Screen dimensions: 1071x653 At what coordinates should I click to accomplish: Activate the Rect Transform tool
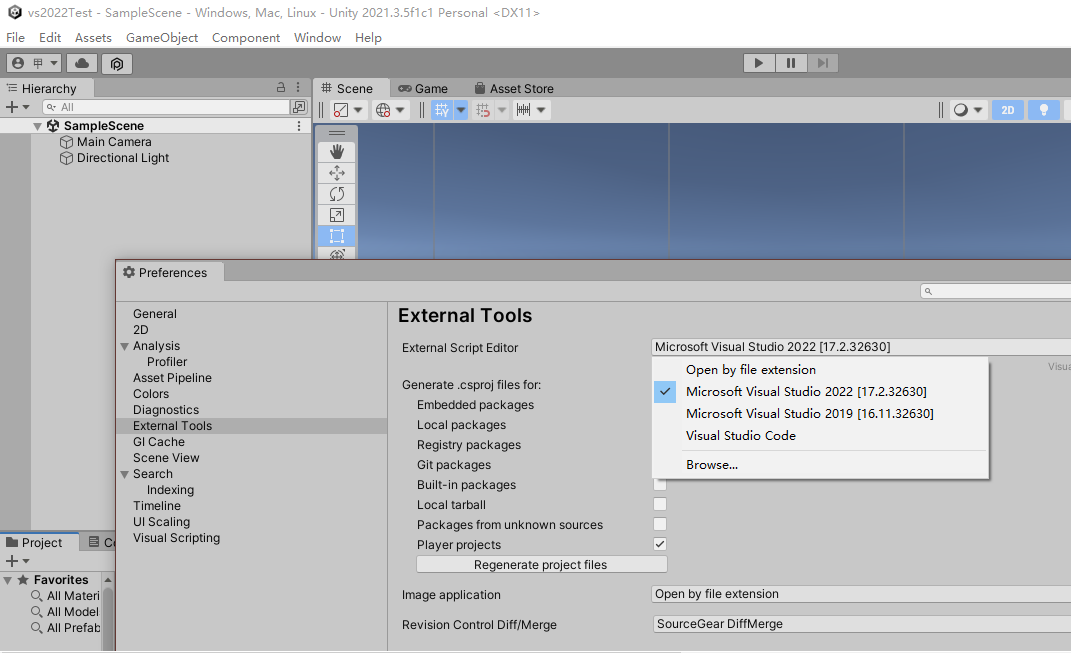pos(336,236)
